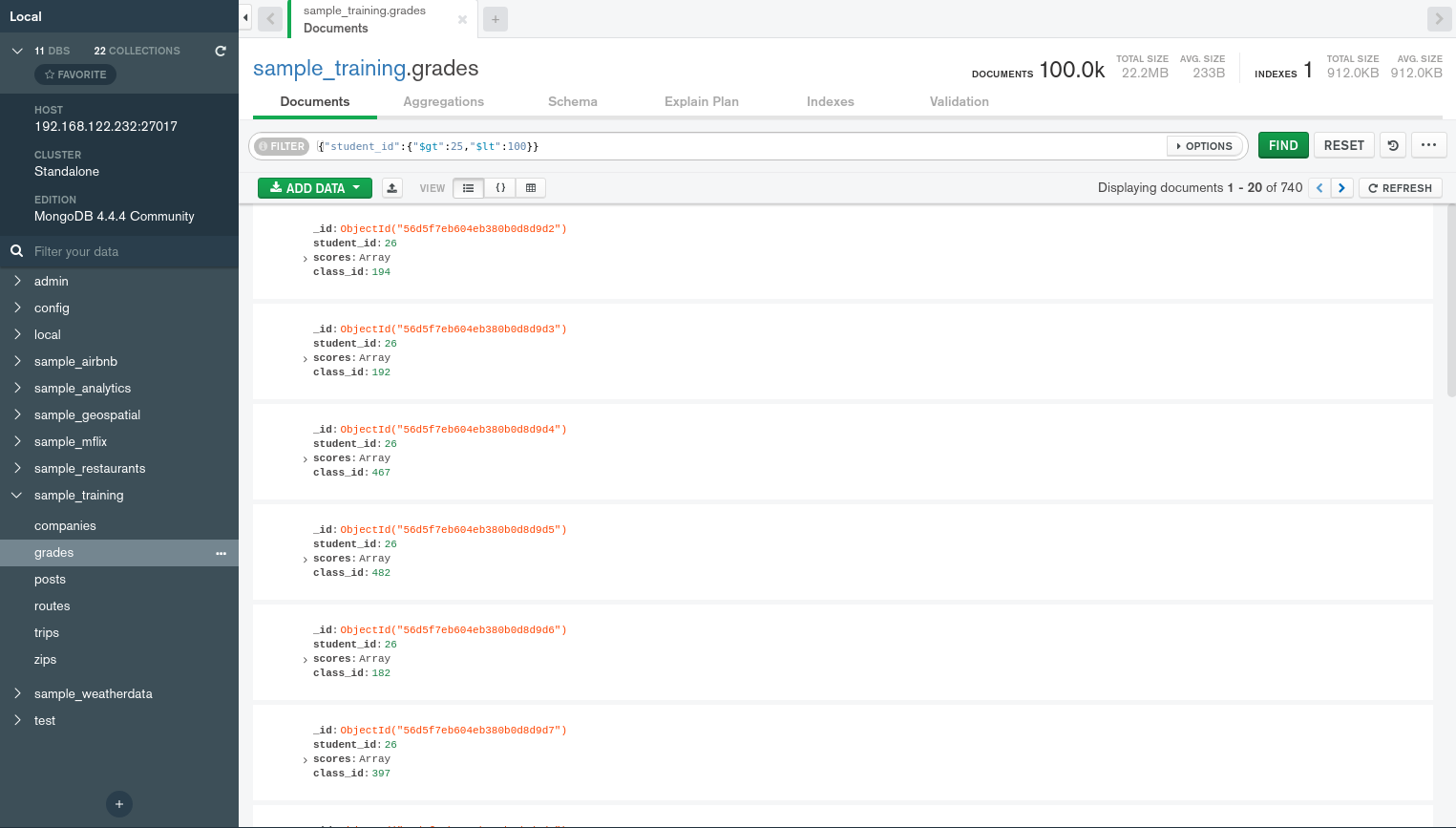This screenshot has height=828, width=1456.
Task: Expand the local database
Action: pos(17,334)
